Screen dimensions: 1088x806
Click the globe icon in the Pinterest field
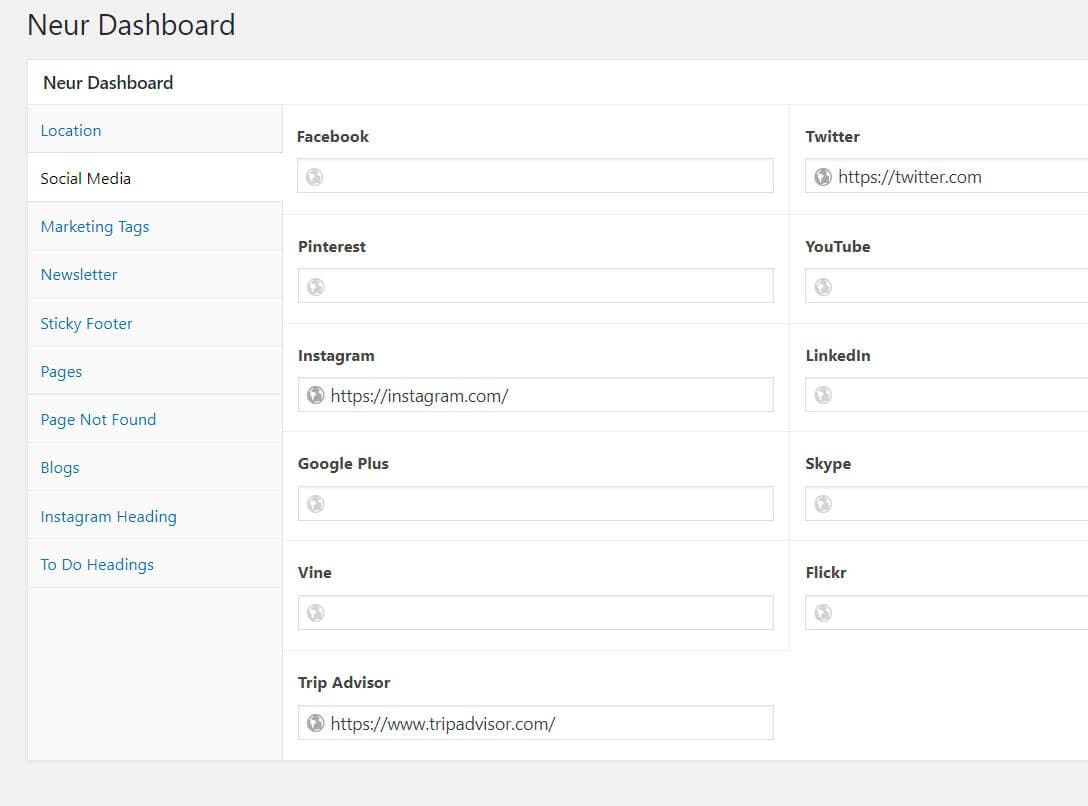[x=314, y=285]
